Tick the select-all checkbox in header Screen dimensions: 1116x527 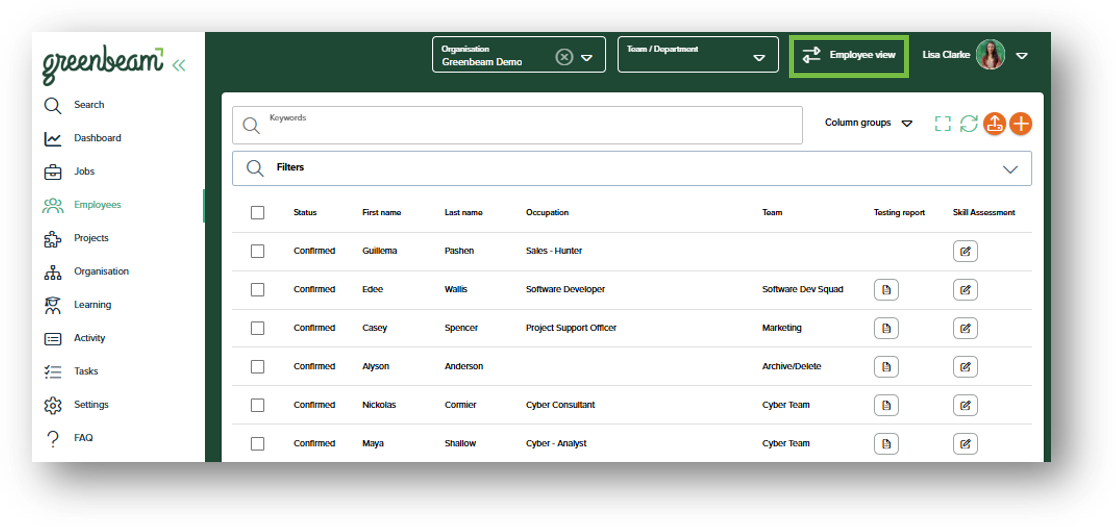click(258, 213)
